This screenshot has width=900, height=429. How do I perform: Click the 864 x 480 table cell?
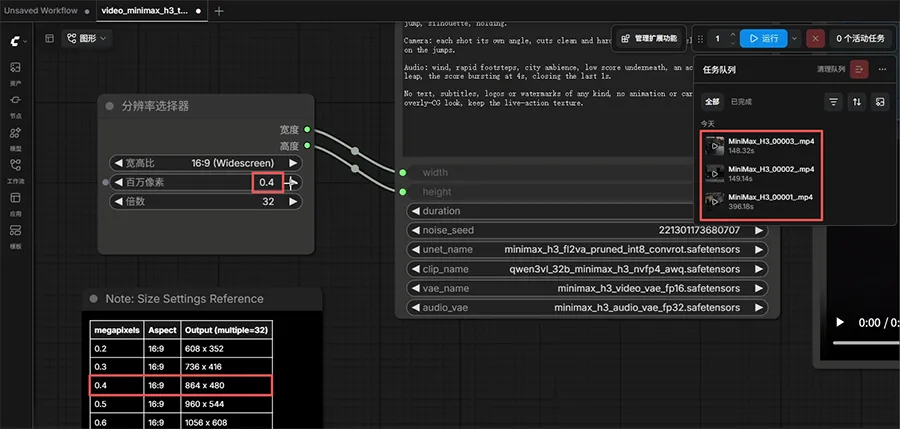pos(226,385)
